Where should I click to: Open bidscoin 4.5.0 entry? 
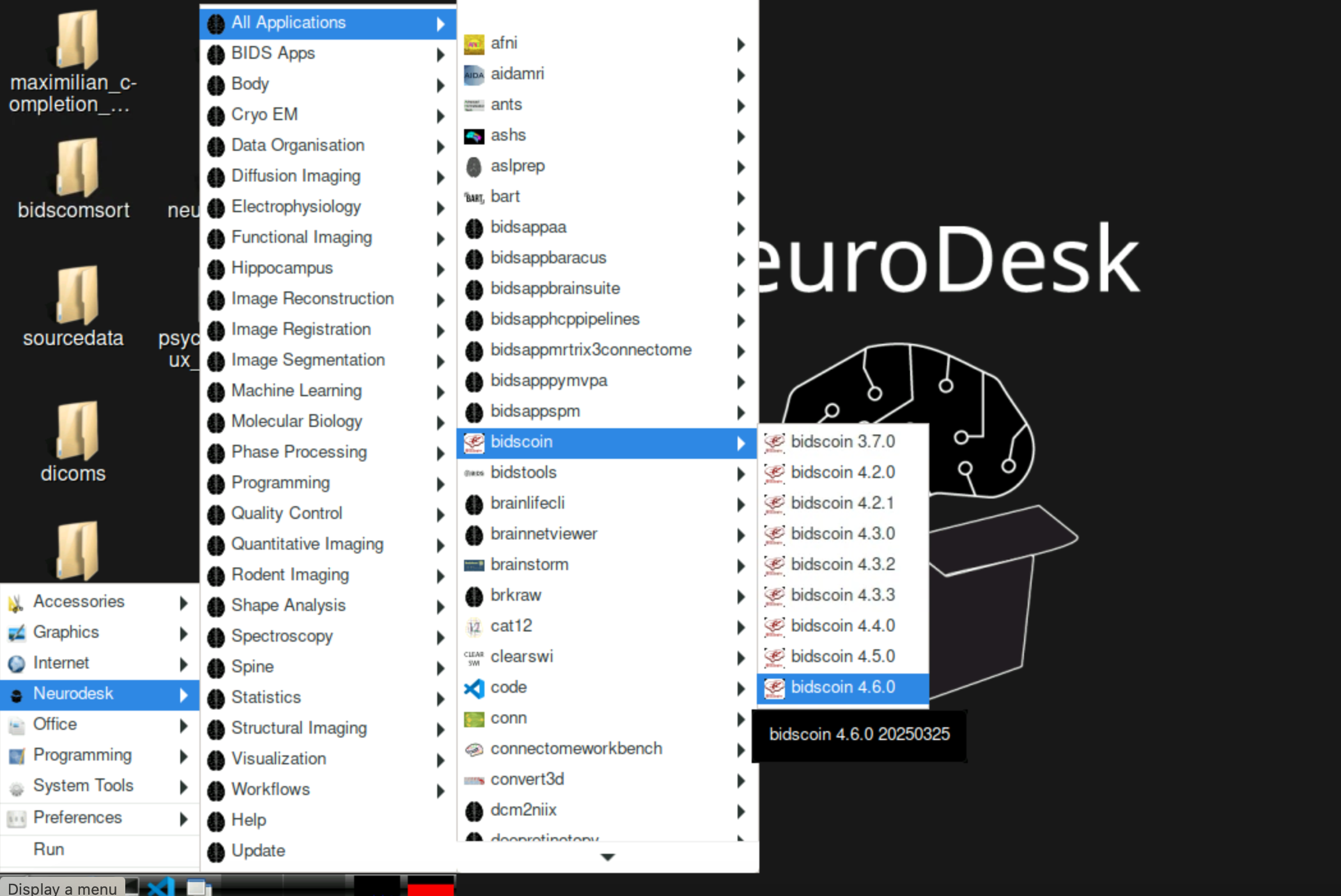pyautogui.click(x=842, y=656)
